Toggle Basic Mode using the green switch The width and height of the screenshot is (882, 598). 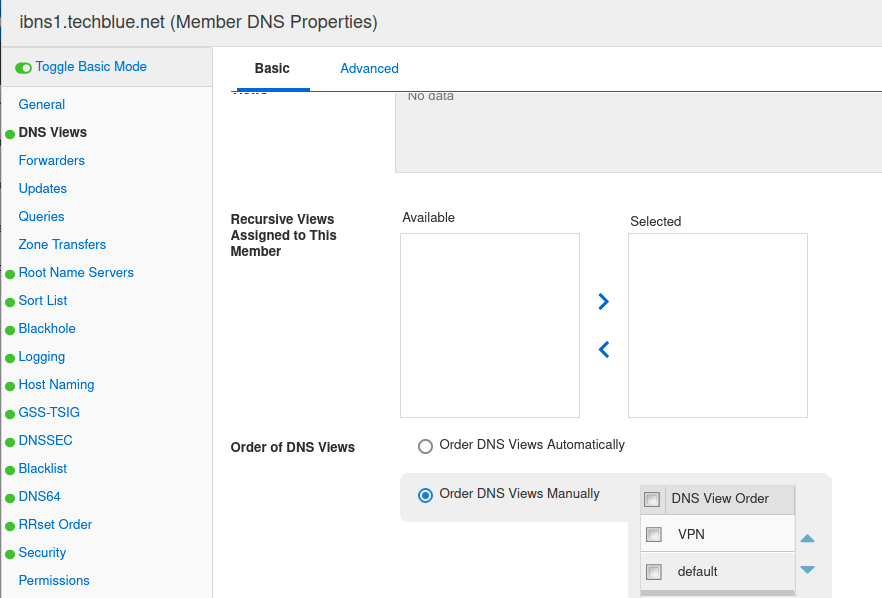coord(22,66)
